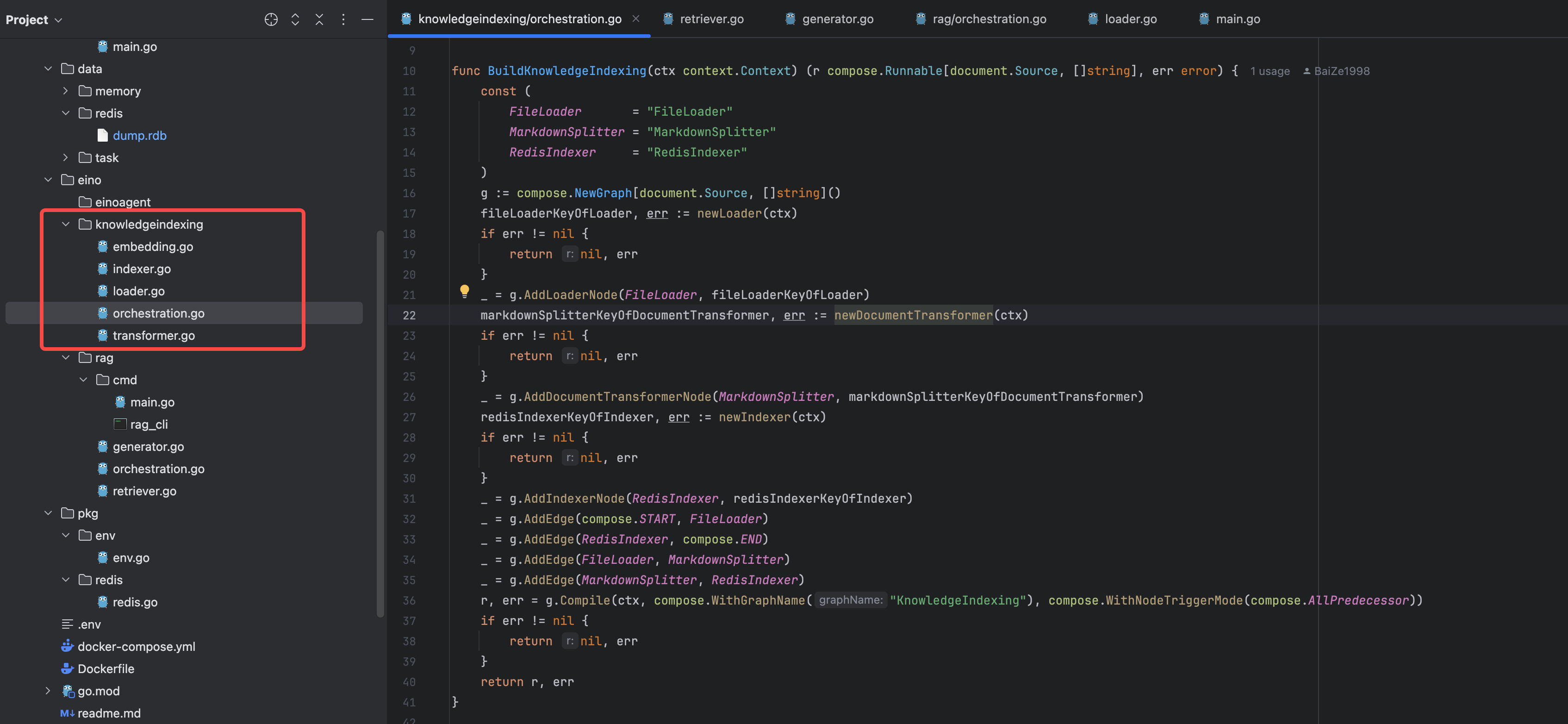Image resolution: width=1568 pixels, height=724 pixels.
Task: Open the Project view dropdown
Action: [33, 19]
